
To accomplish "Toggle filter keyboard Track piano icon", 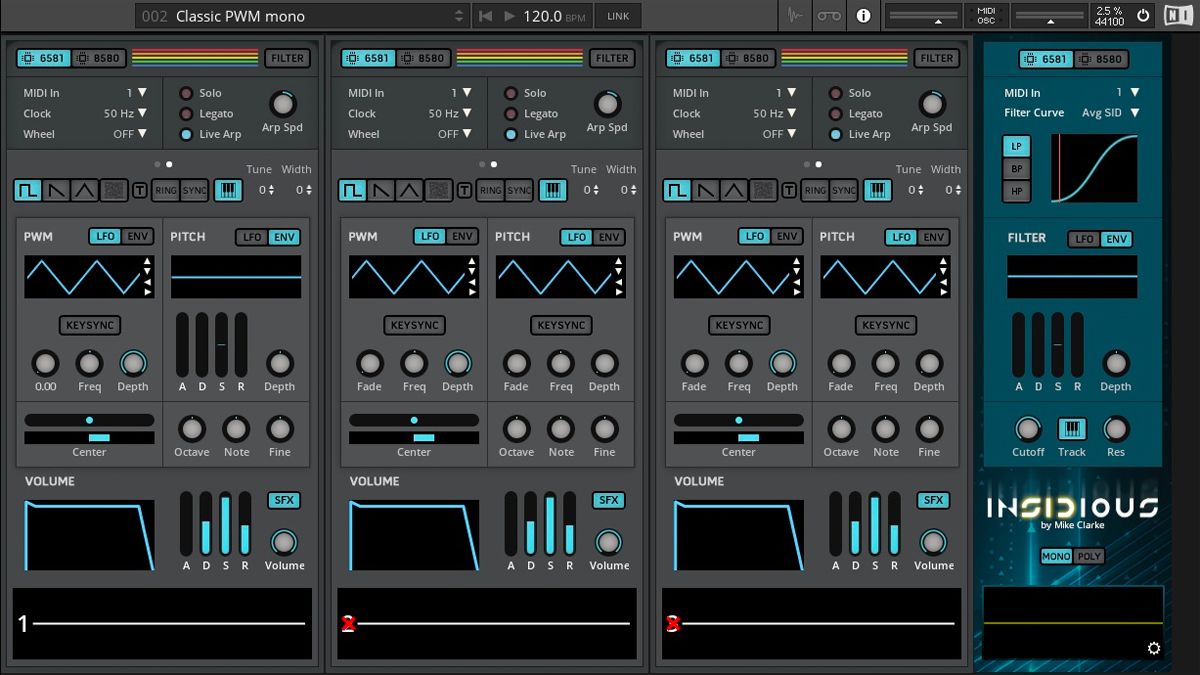I will click(x=1072, y=429).
